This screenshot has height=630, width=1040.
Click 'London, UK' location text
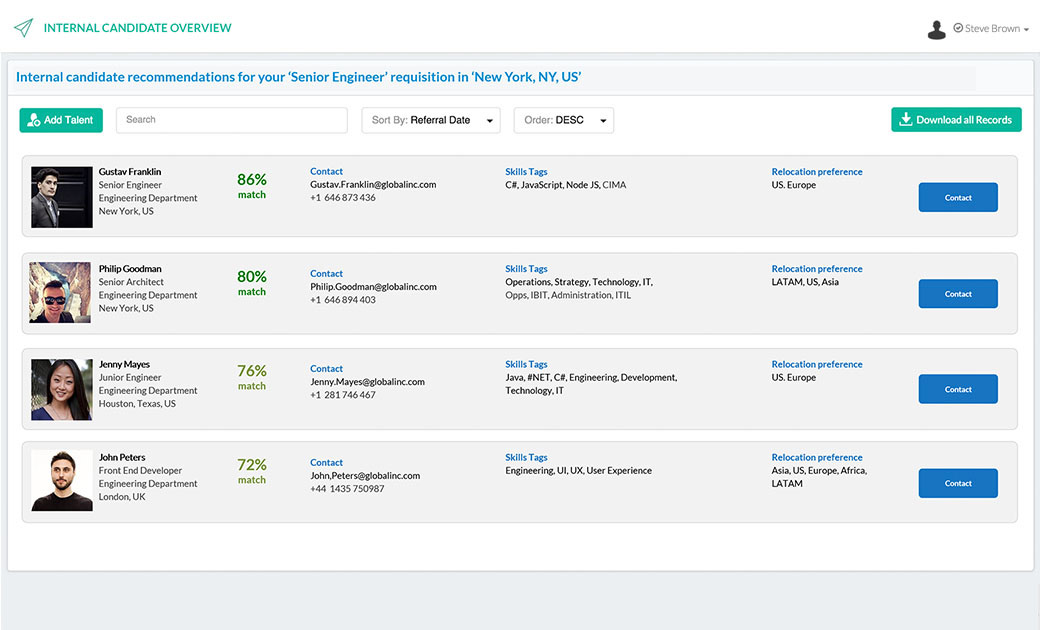click(122, 497)
